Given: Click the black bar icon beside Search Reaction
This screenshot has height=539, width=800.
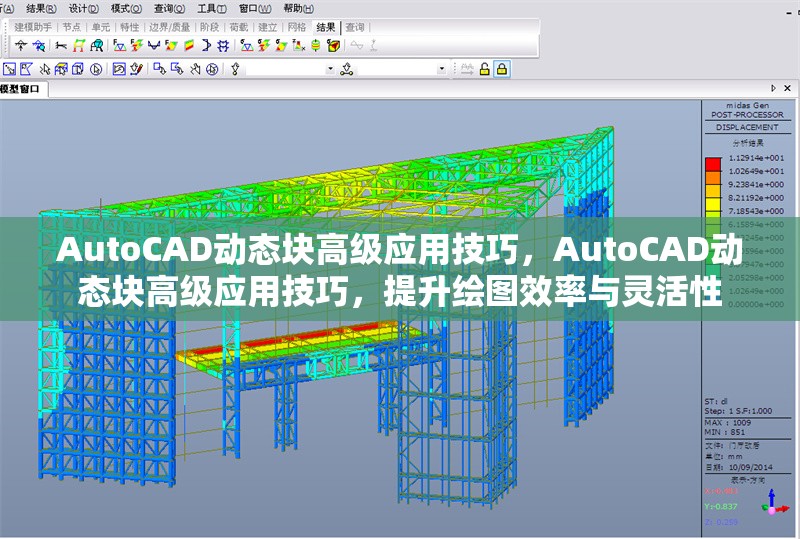Looking at the screenshot, I should [x=61, y=45].
